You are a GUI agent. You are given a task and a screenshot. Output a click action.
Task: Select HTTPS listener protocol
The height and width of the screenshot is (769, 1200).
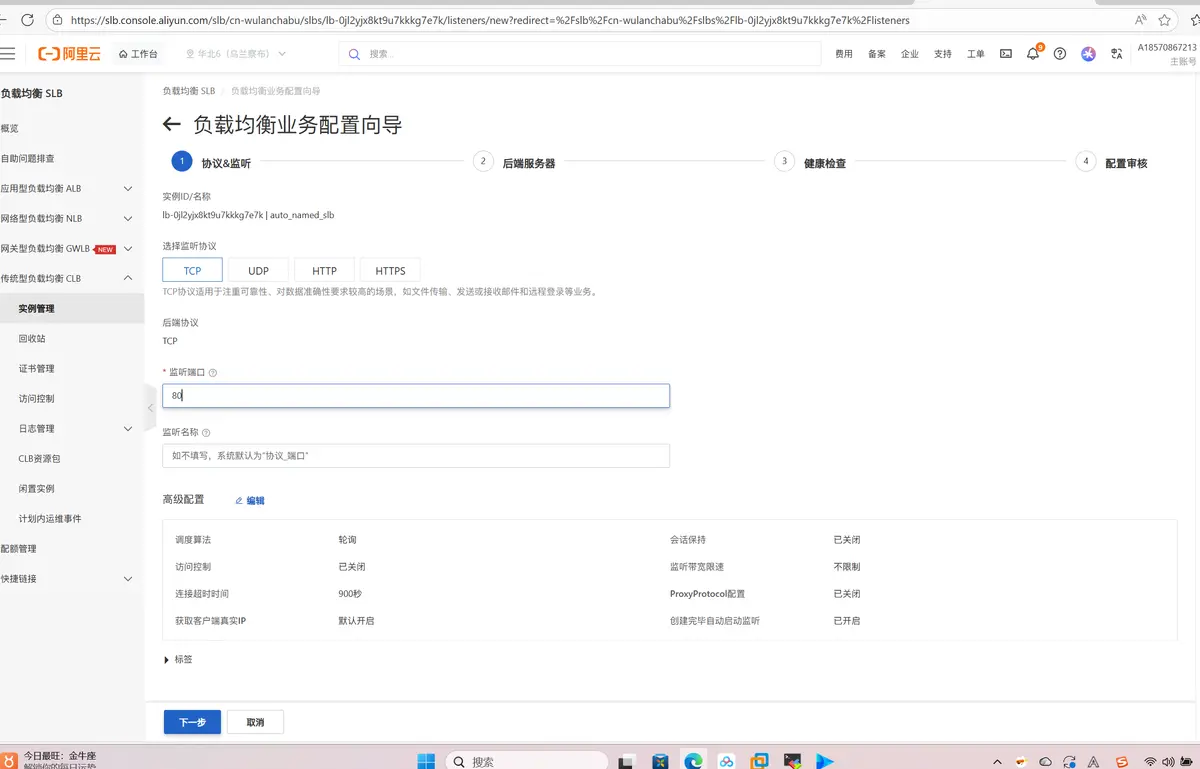(x=390, y=271)
